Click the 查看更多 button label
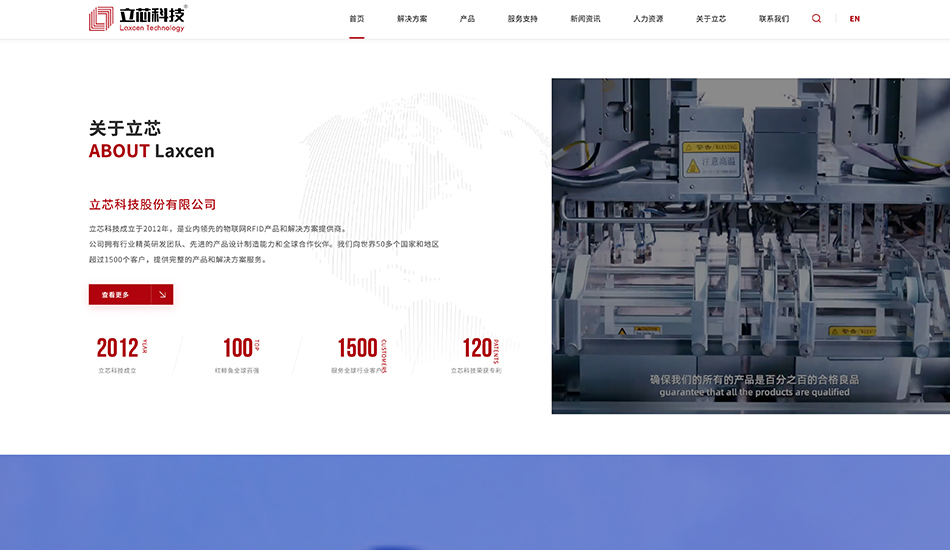 (x=115, y=295)
